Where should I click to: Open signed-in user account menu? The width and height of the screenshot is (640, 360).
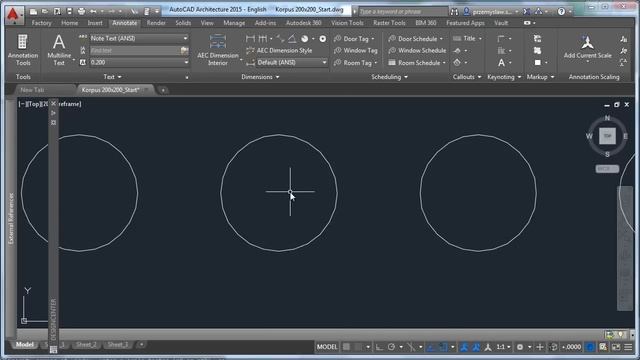click(491, 12)
